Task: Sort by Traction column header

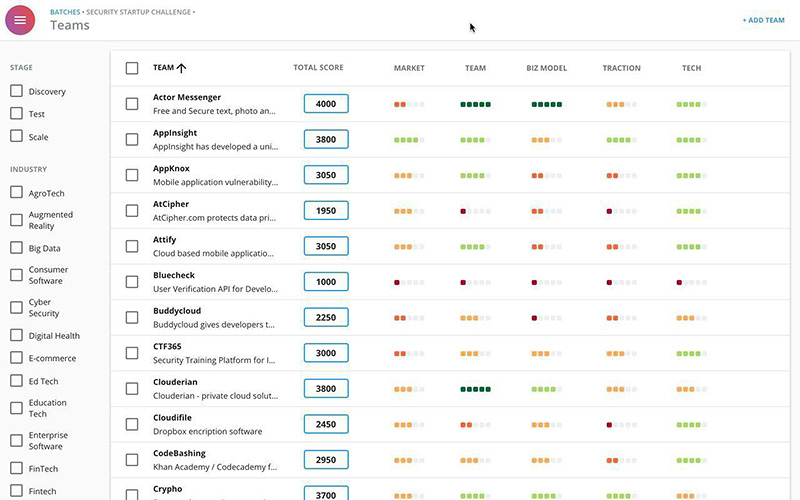Action: (x=621, y=68)
